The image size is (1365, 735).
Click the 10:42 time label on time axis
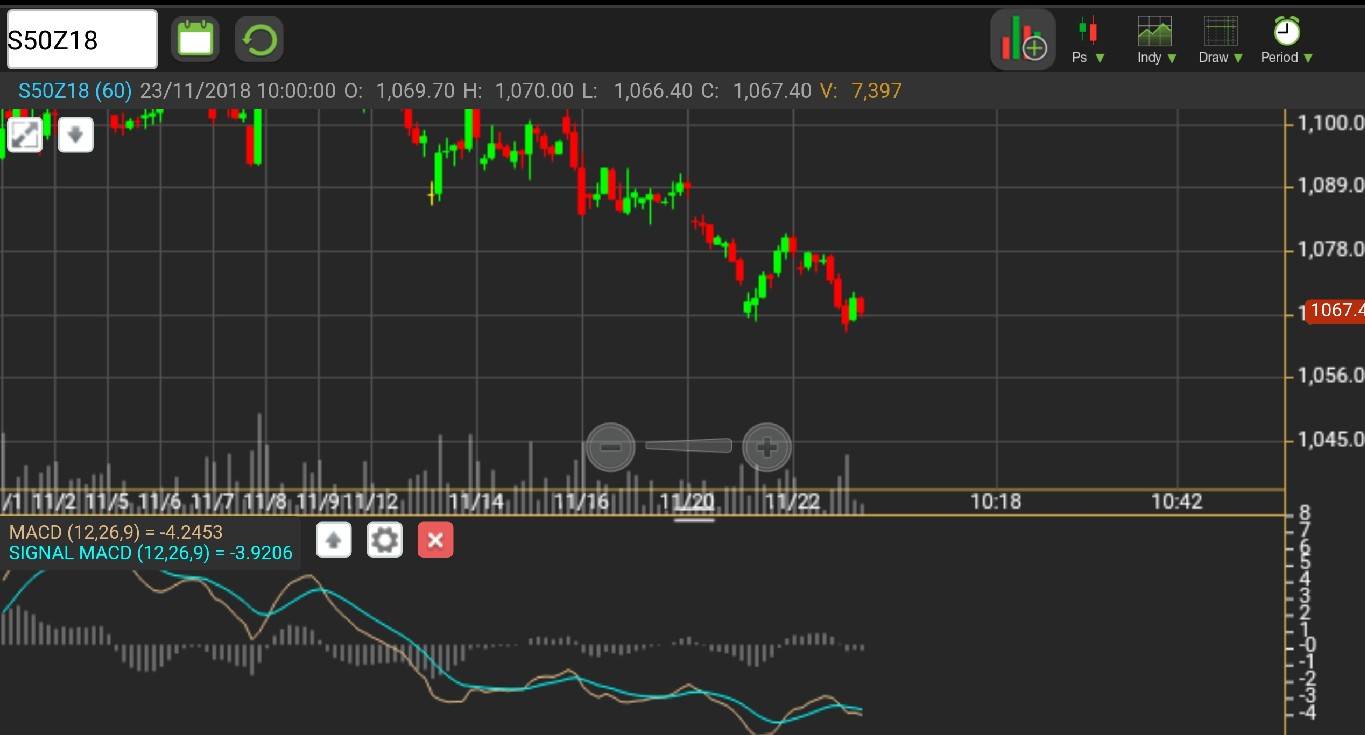1176,501
